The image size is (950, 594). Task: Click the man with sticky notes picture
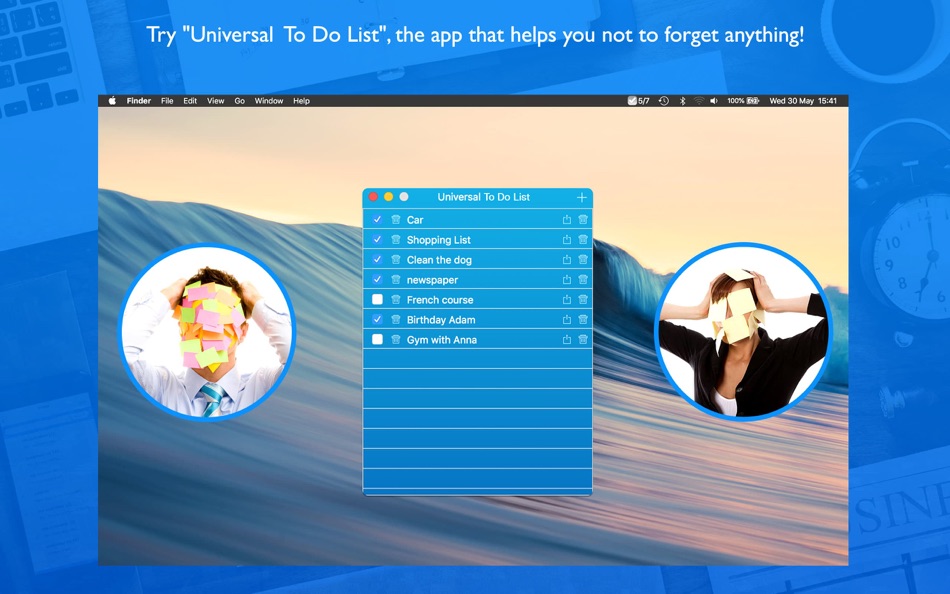click(207, 332)
